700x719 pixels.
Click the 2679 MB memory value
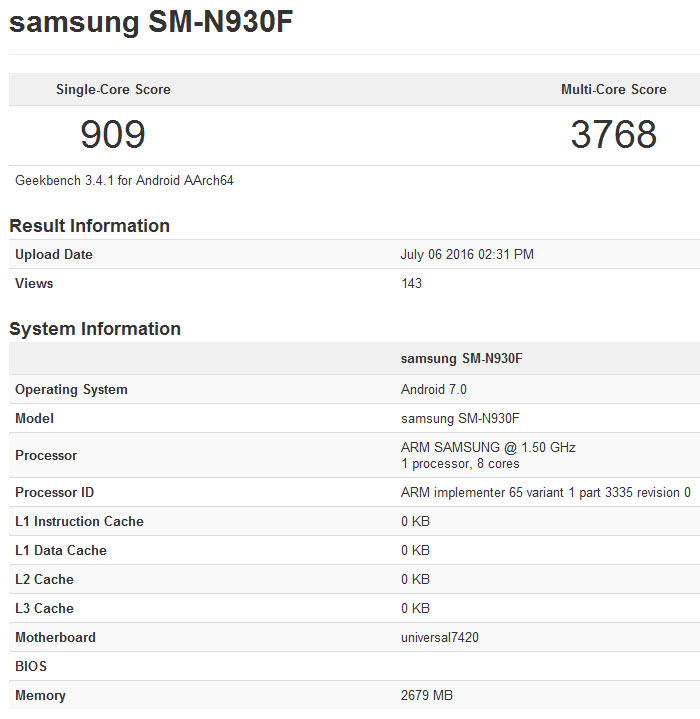427,695
